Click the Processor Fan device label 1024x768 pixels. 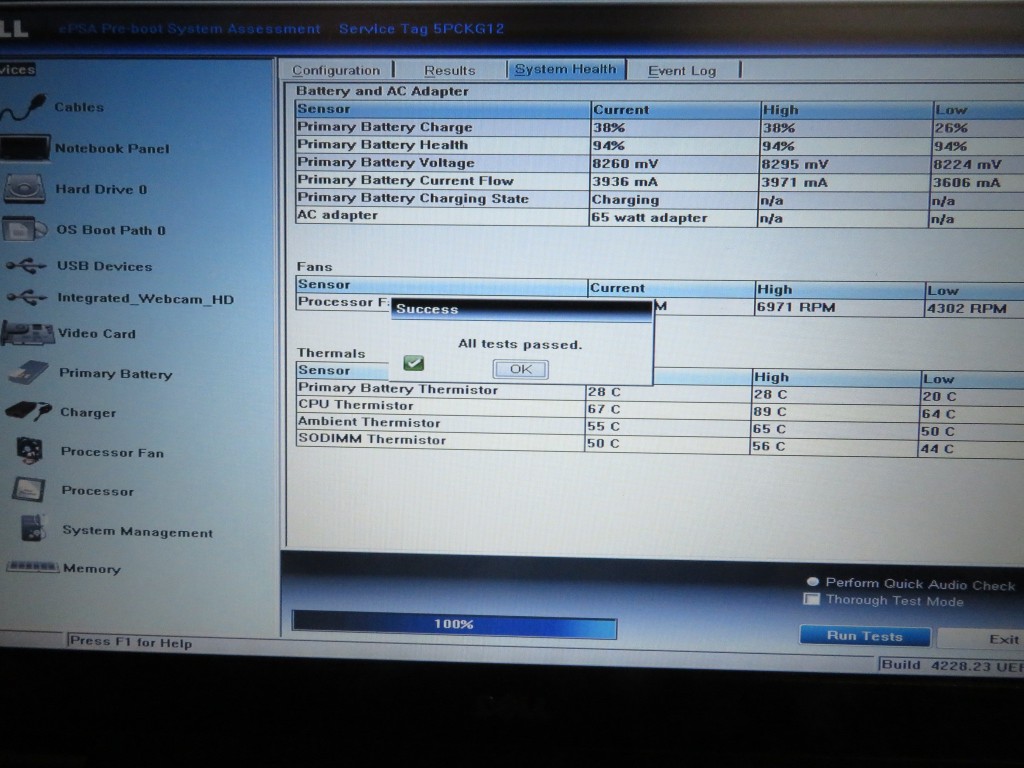click(x=112, y=453)
